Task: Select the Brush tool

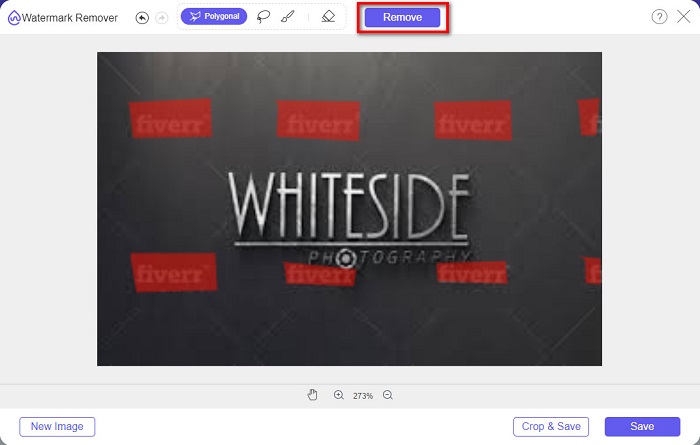Action: tap(288, 17)
